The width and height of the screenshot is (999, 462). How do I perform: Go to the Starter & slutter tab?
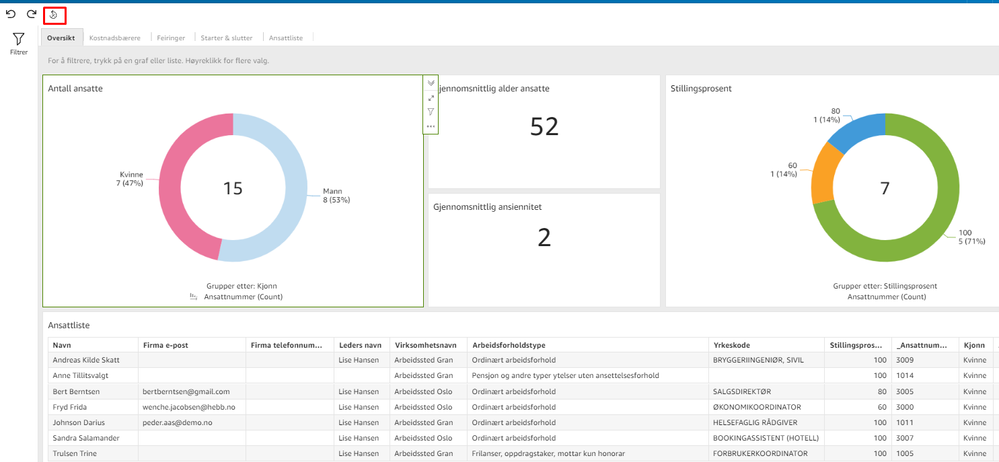(x=226, y=38)
